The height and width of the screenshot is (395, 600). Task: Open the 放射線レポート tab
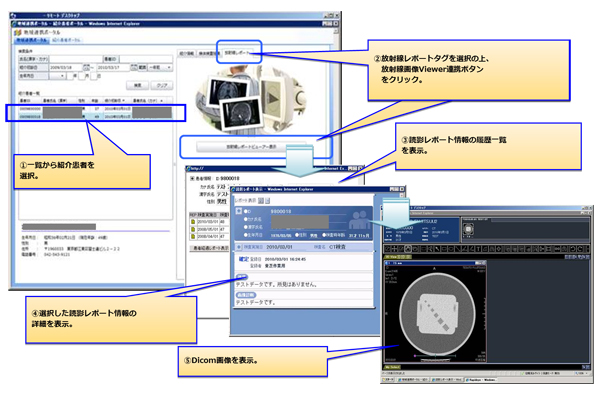point(237,53)
